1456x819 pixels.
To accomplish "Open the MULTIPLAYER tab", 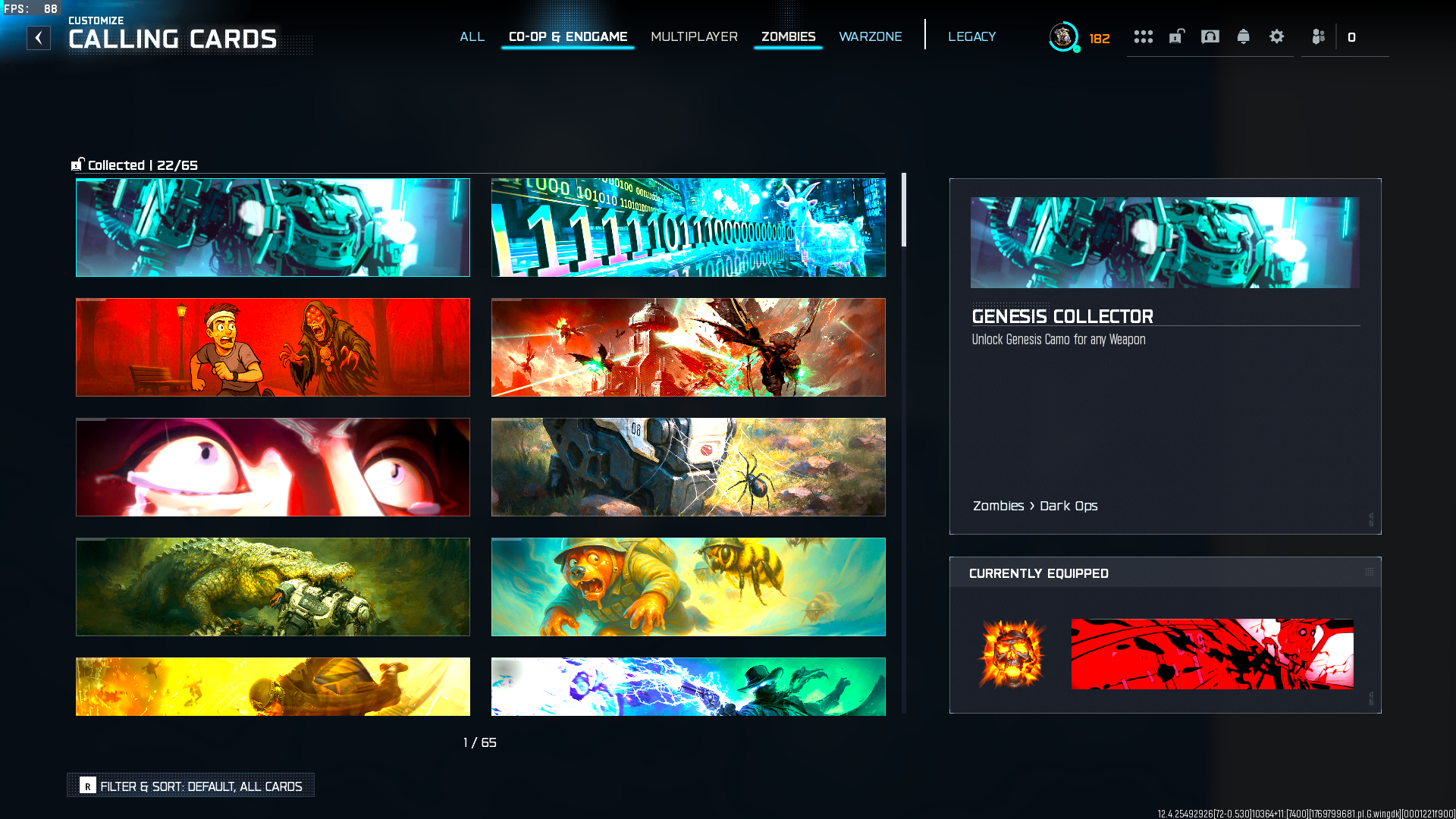I will (694, 36).
